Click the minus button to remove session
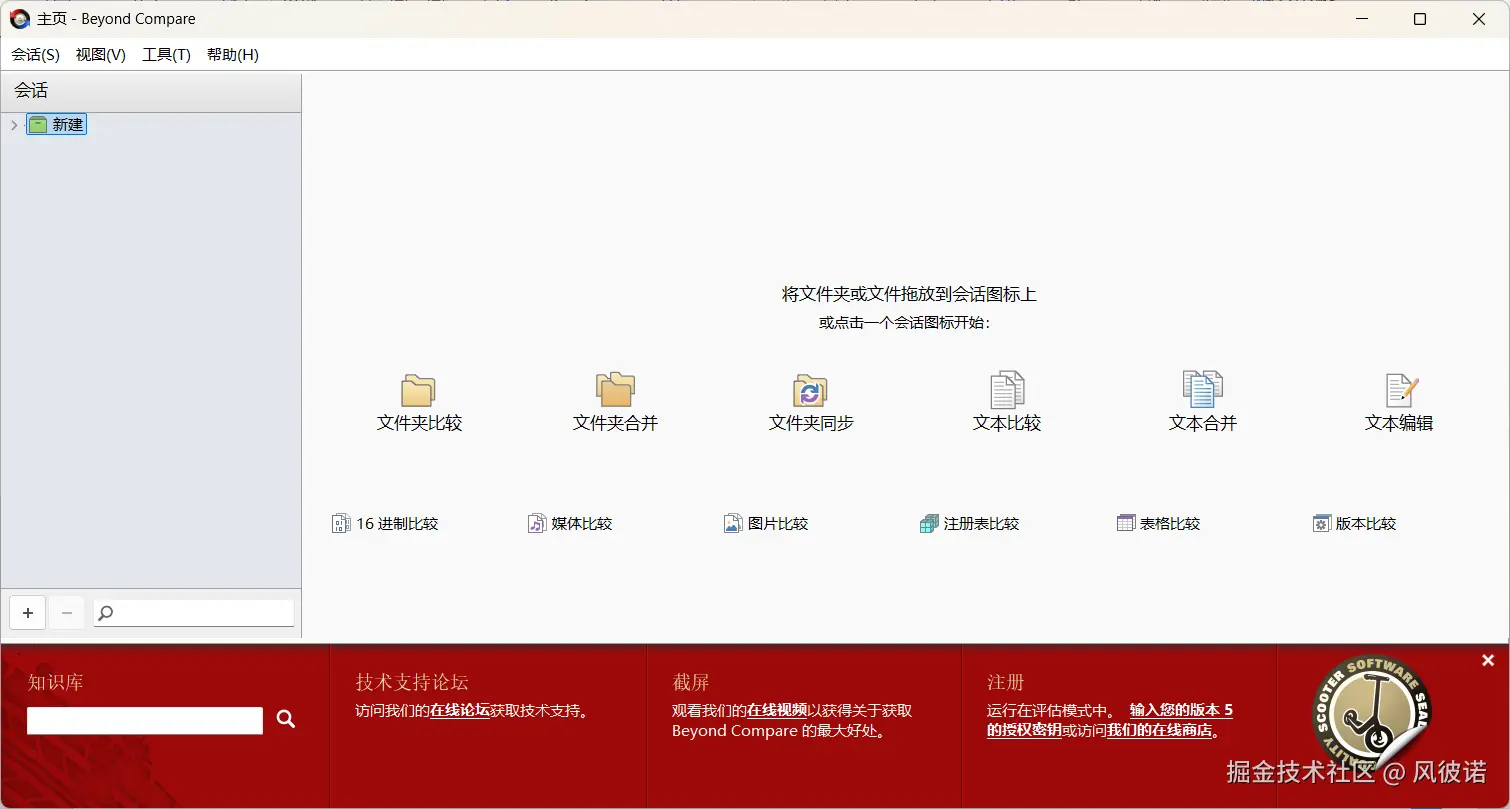This screenshot has height=809, width=1510. coord(67,613)
